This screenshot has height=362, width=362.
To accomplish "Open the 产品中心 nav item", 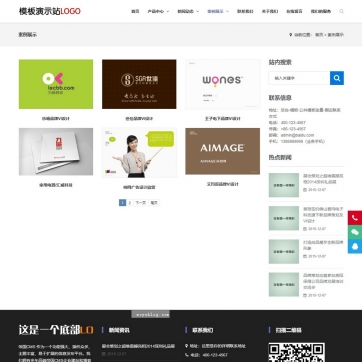I will tap(156, 11).
